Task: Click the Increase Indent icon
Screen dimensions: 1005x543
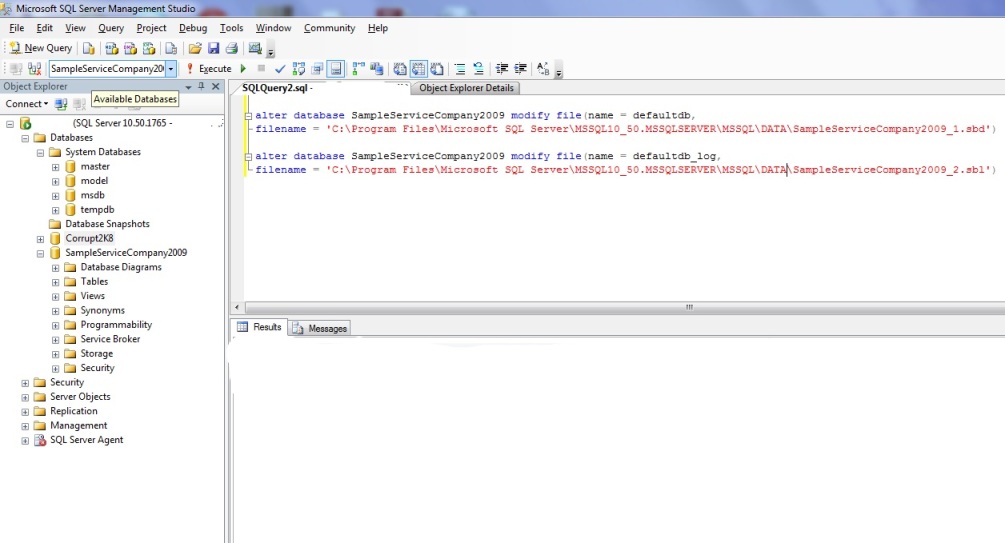Action: [x=520, y=69]
